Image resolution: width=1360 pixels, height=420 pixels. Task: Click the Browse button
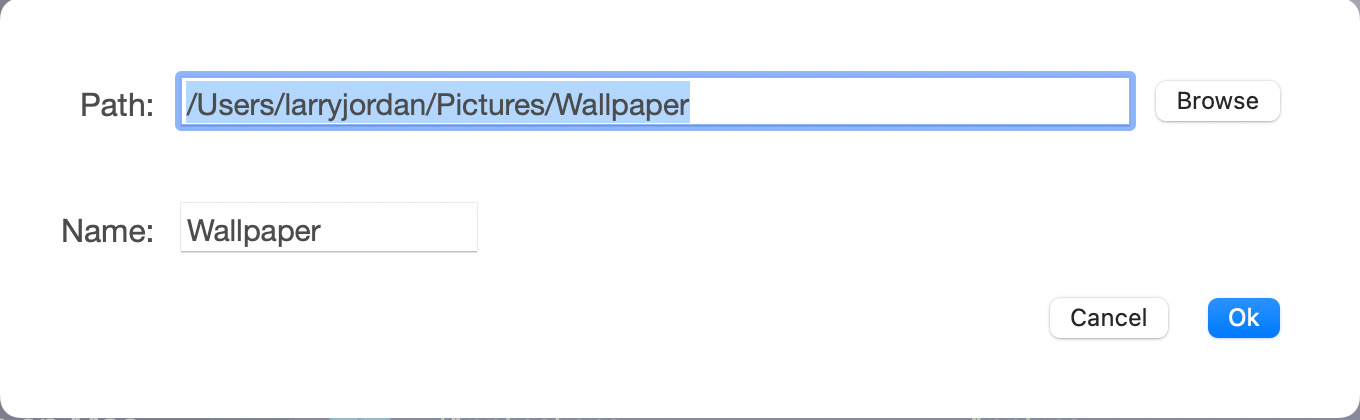(1217, 101)
